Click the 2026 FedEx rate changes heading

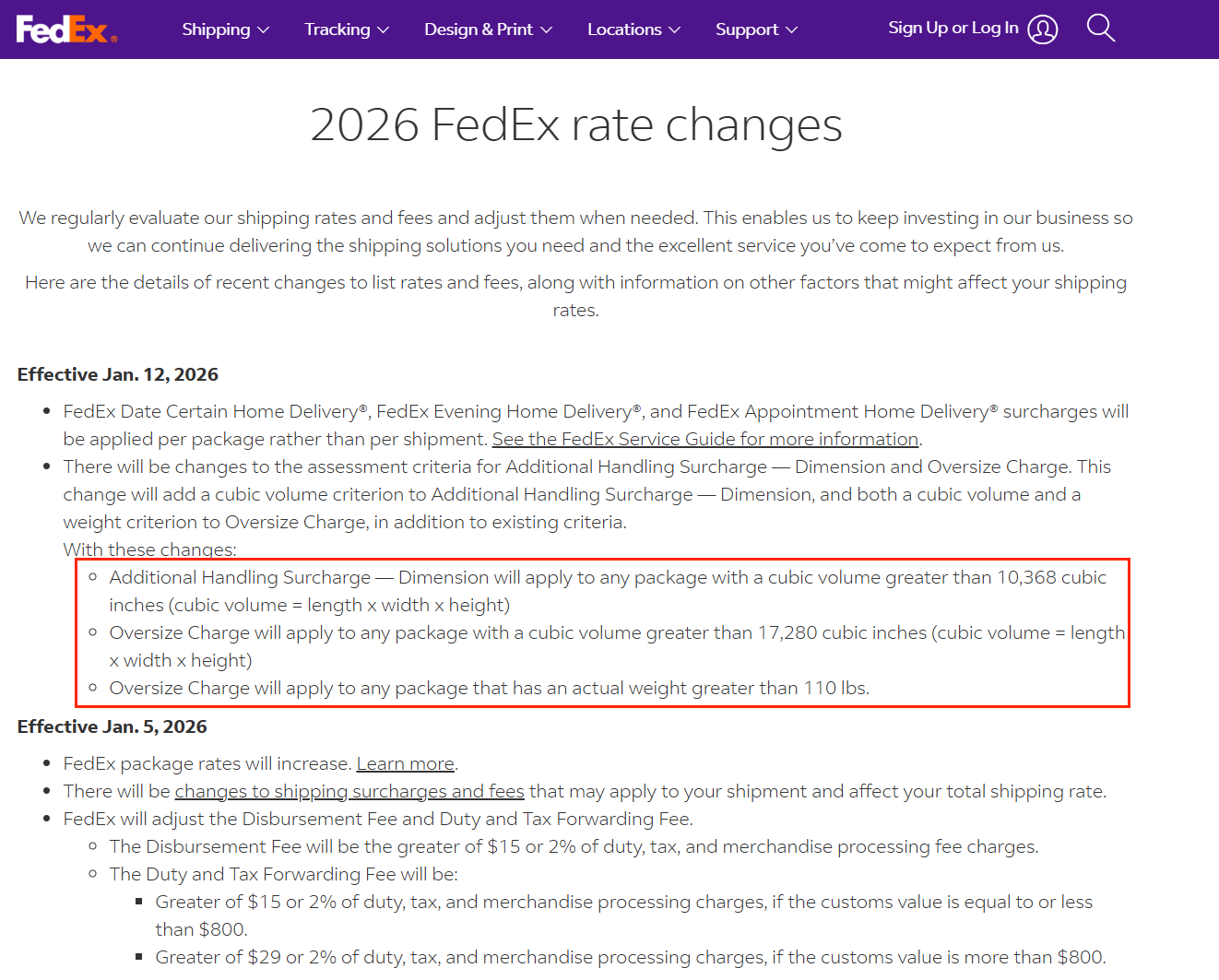[575, 124]
